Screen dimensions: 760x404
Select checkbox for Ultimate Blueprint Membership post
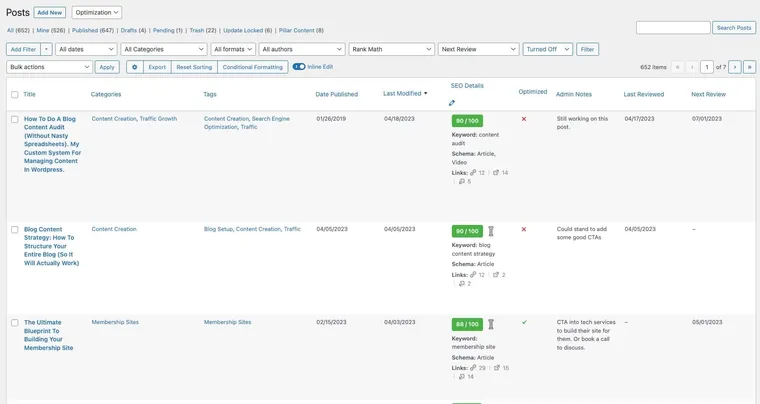[x=15, y=323]
